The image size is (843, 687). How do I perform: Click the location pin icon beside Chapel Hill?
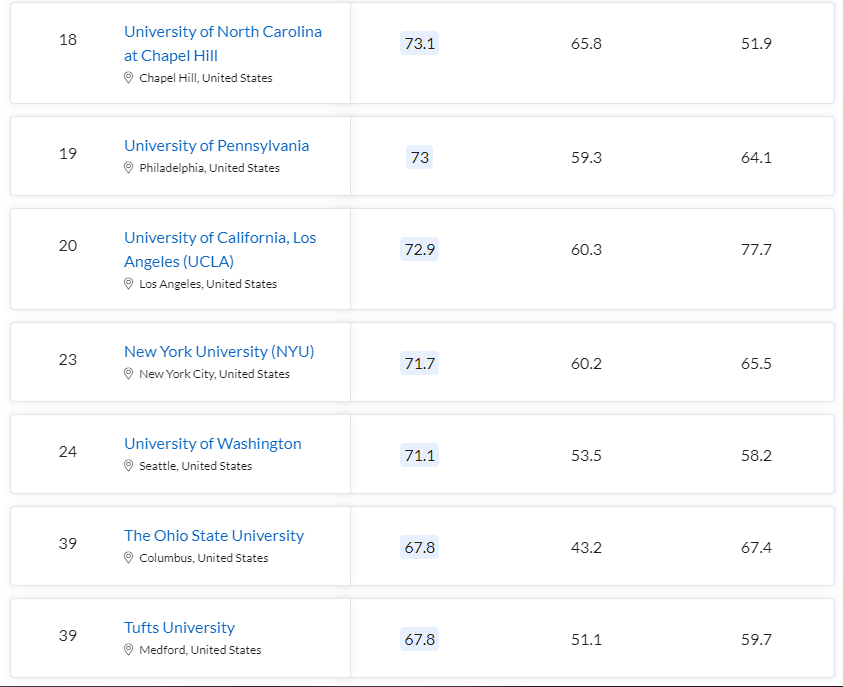129,78
